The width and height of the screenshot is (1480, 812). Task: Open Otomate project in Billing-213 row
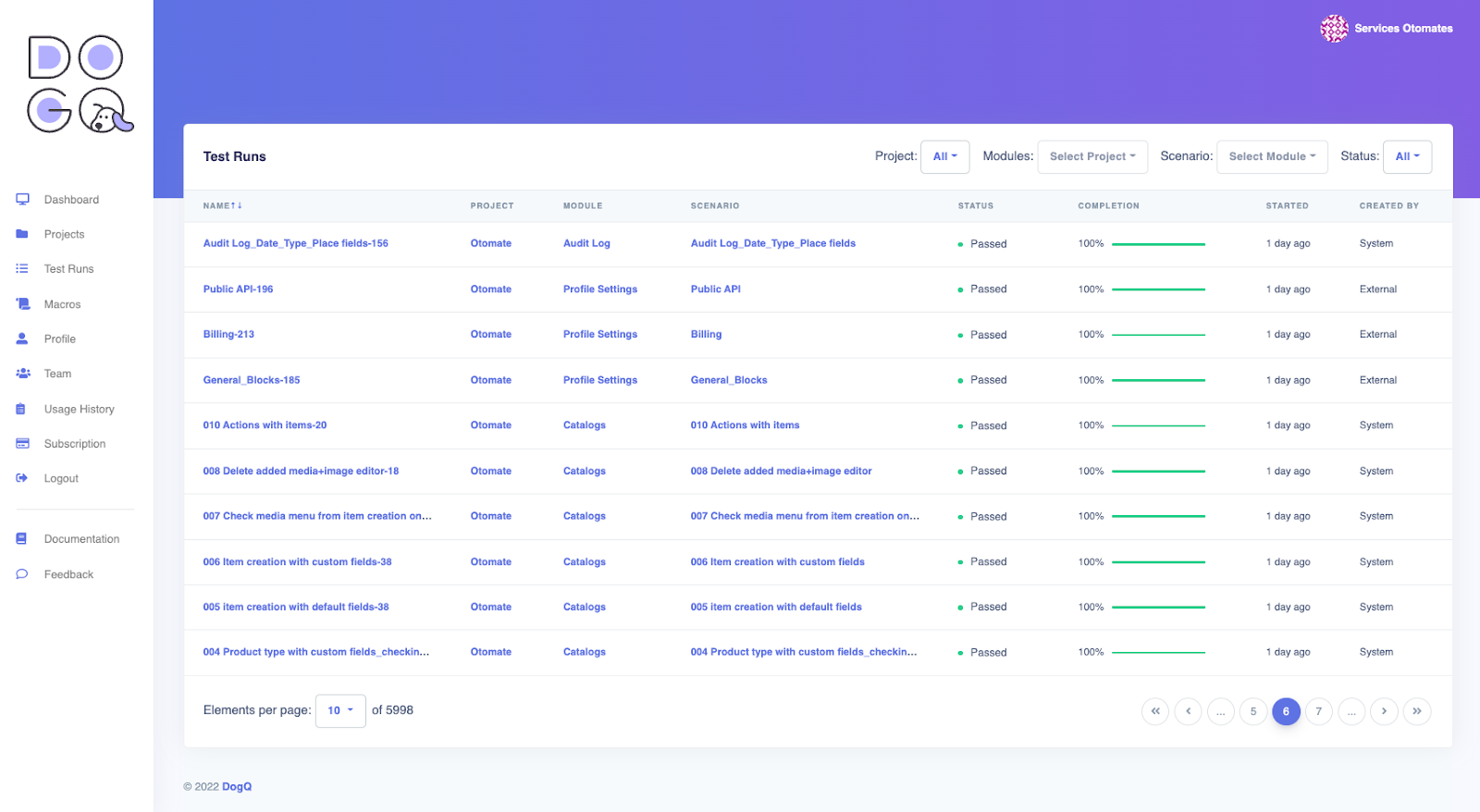point(490,335)
